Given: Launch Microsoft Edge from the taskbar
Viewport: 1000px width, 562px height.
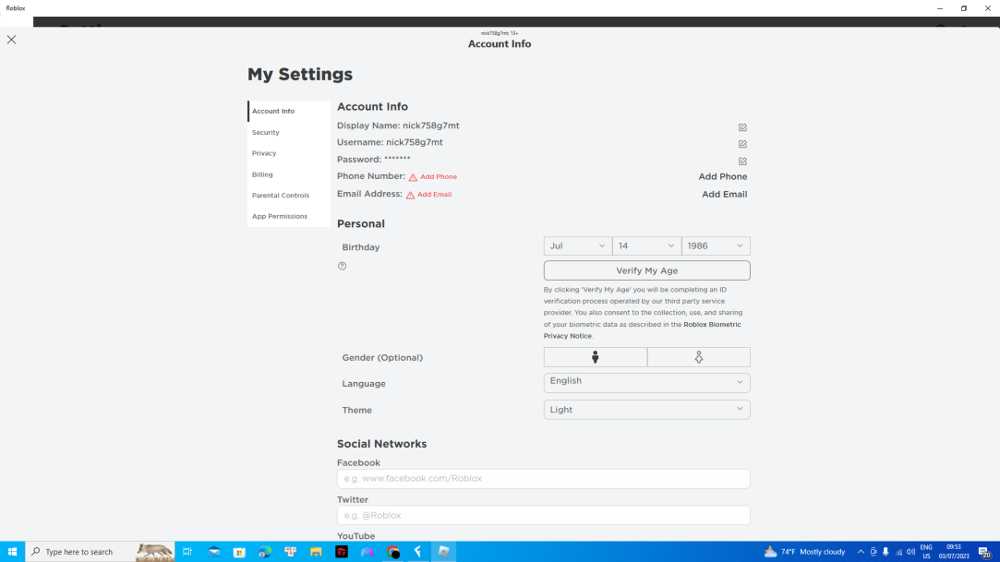Looking at the screenshot, I should coord(265,552).
